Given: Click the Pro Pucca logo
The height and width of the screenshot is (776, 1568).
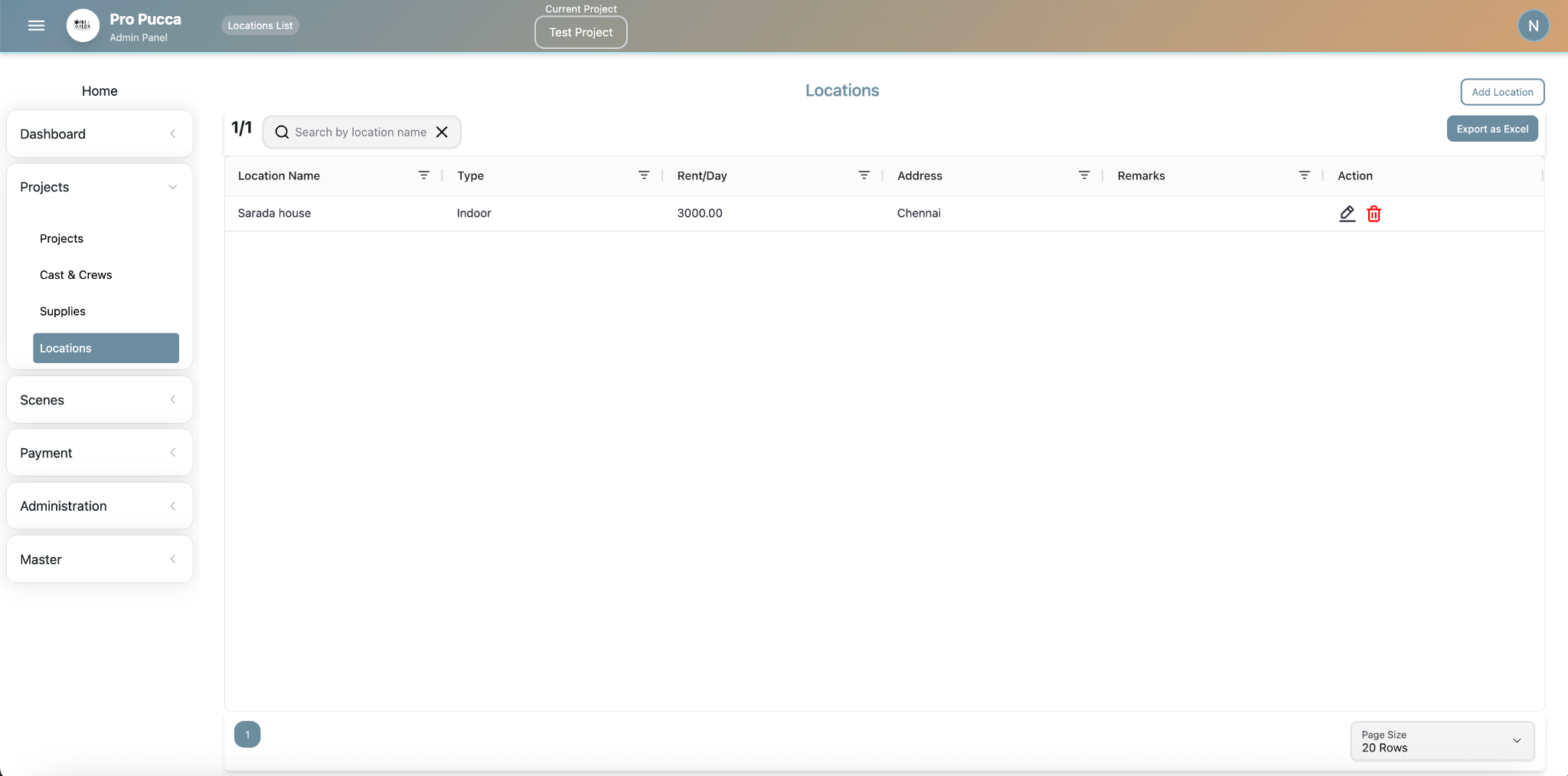Looking at the screenshot, I should 83,26.
